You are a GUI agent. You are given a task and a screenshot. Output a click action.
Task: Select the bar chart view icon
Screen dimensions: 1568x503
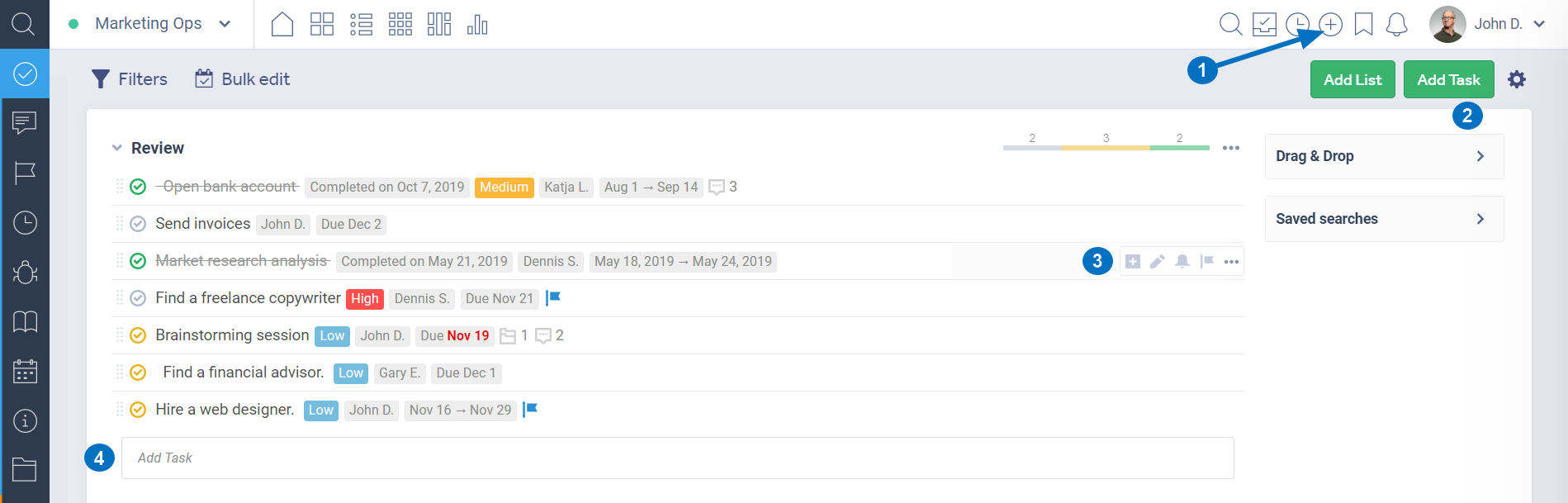(x=477, y=25)
